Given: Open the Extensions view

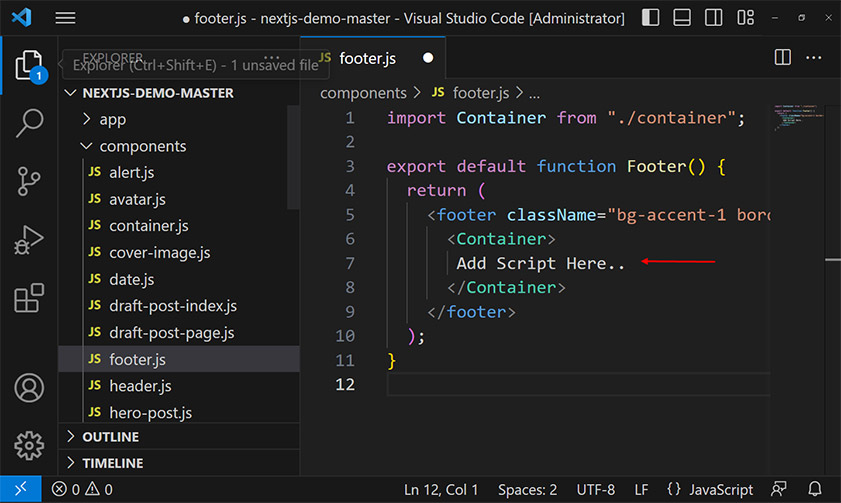Looking at the screenshot, I should click(x=29, y=298).
